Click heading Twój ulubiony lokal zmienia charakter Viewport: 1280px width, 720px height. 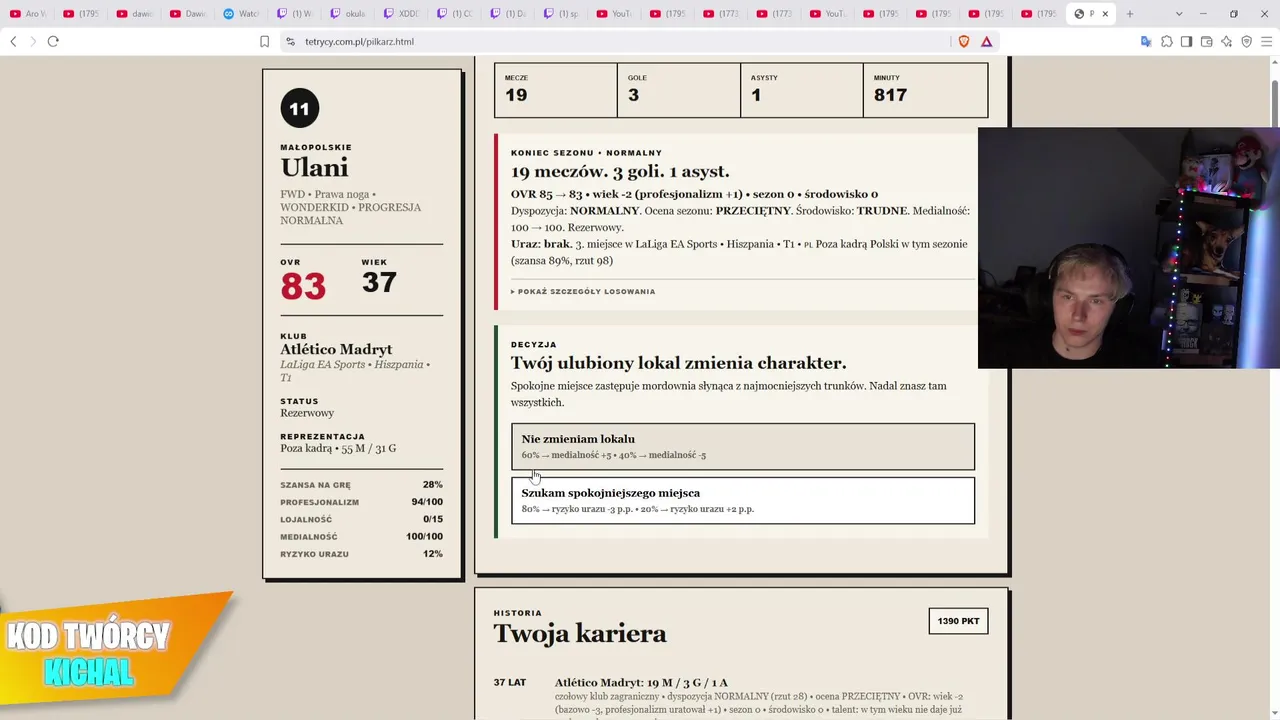678,363
